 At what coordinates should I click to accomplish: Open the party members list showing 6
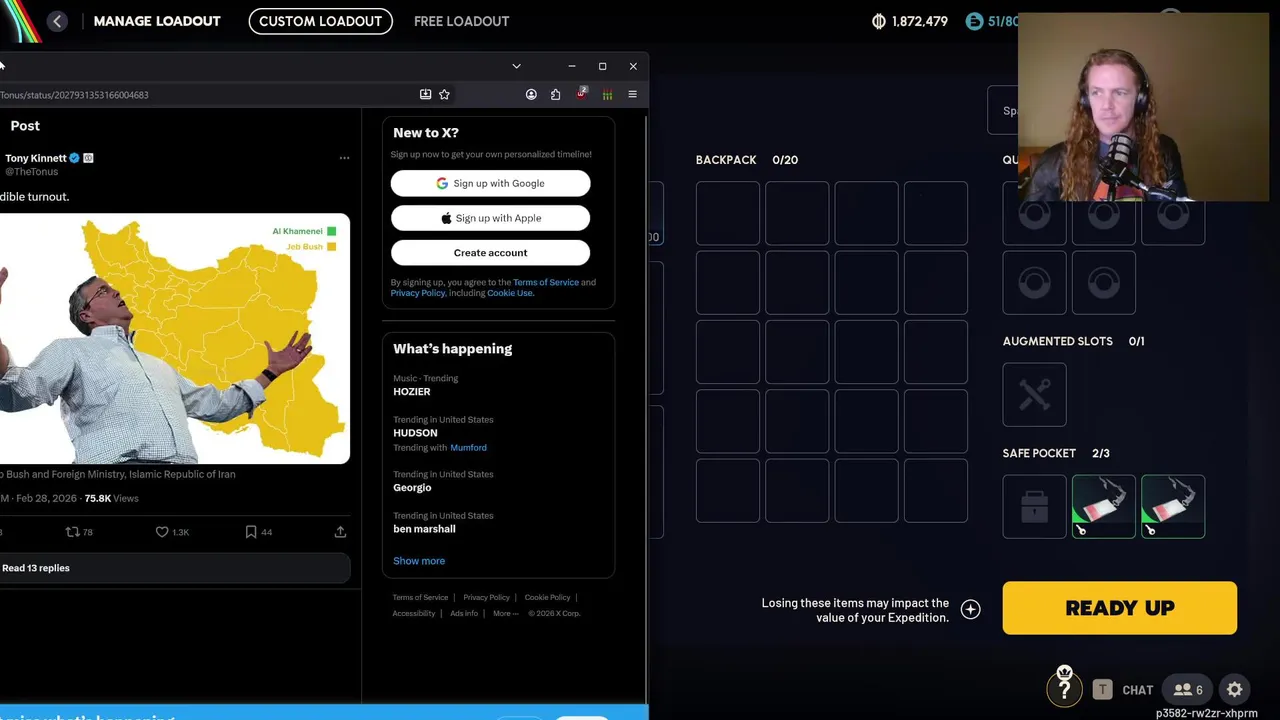pos(1188,689)
